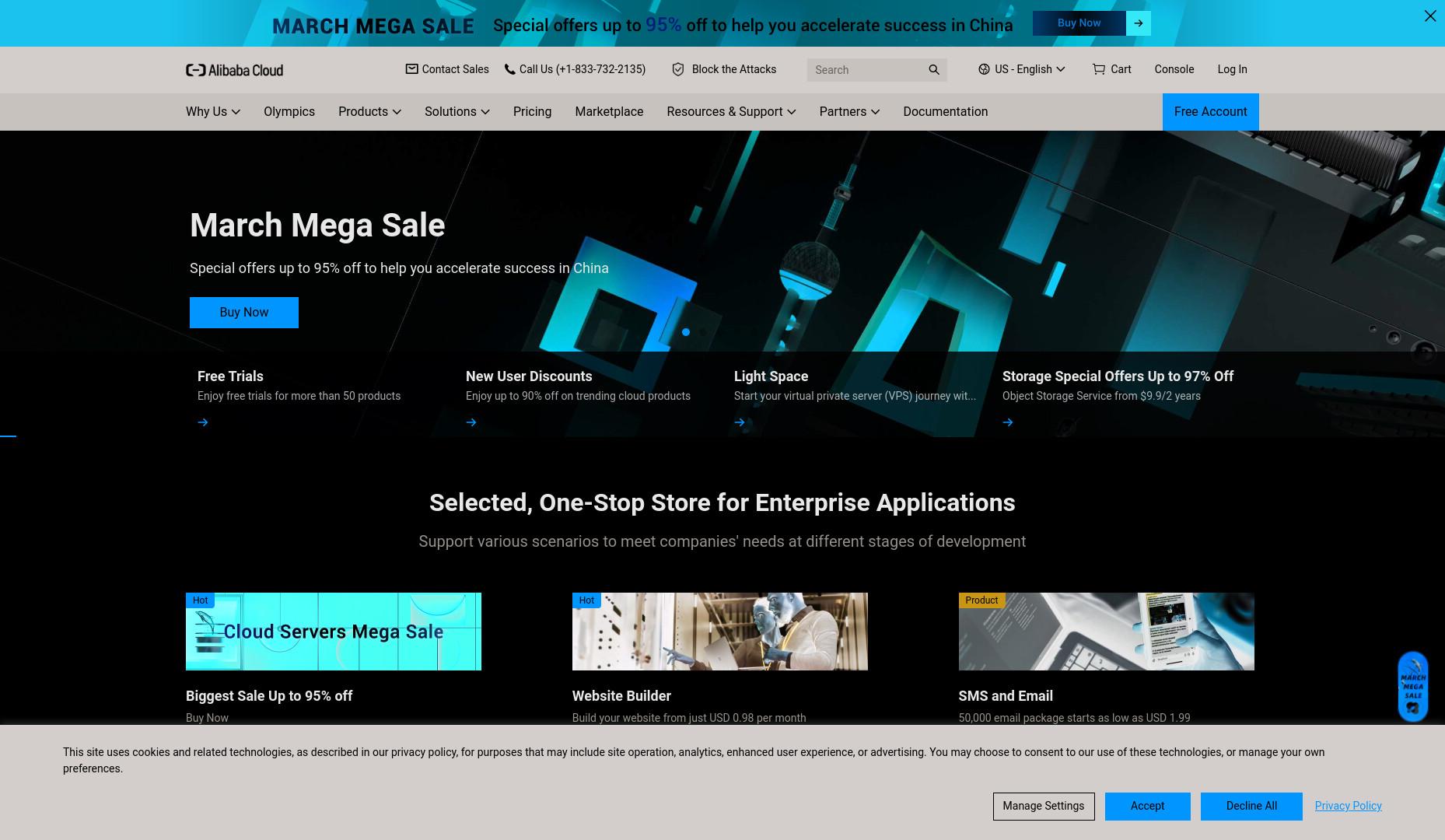Click the globe language icon
The height and width of the screenshot is (840, 1445).
tap(984, 69)
